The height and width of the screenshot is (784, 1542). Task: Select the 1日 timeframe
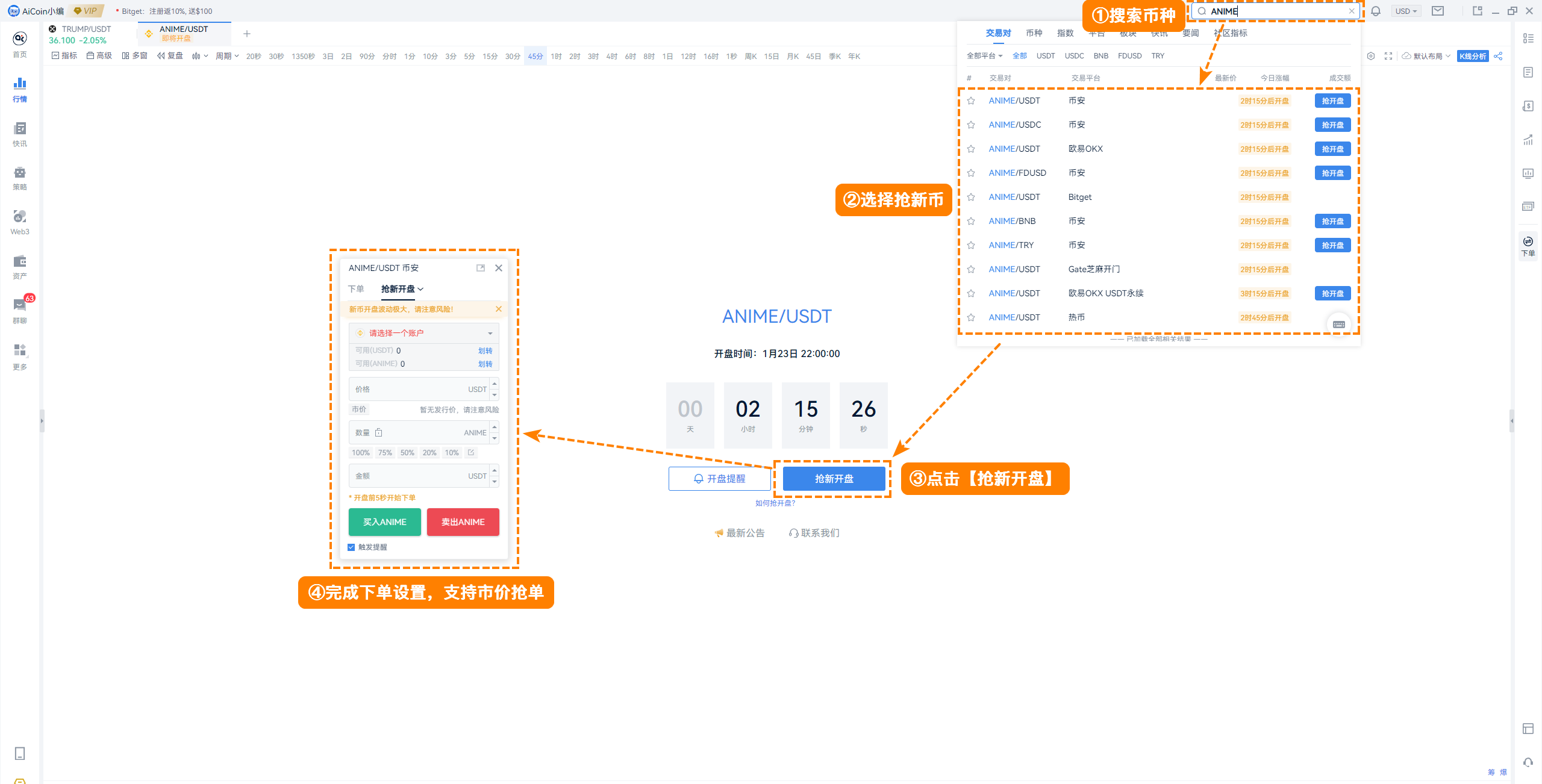click(667, 56)
